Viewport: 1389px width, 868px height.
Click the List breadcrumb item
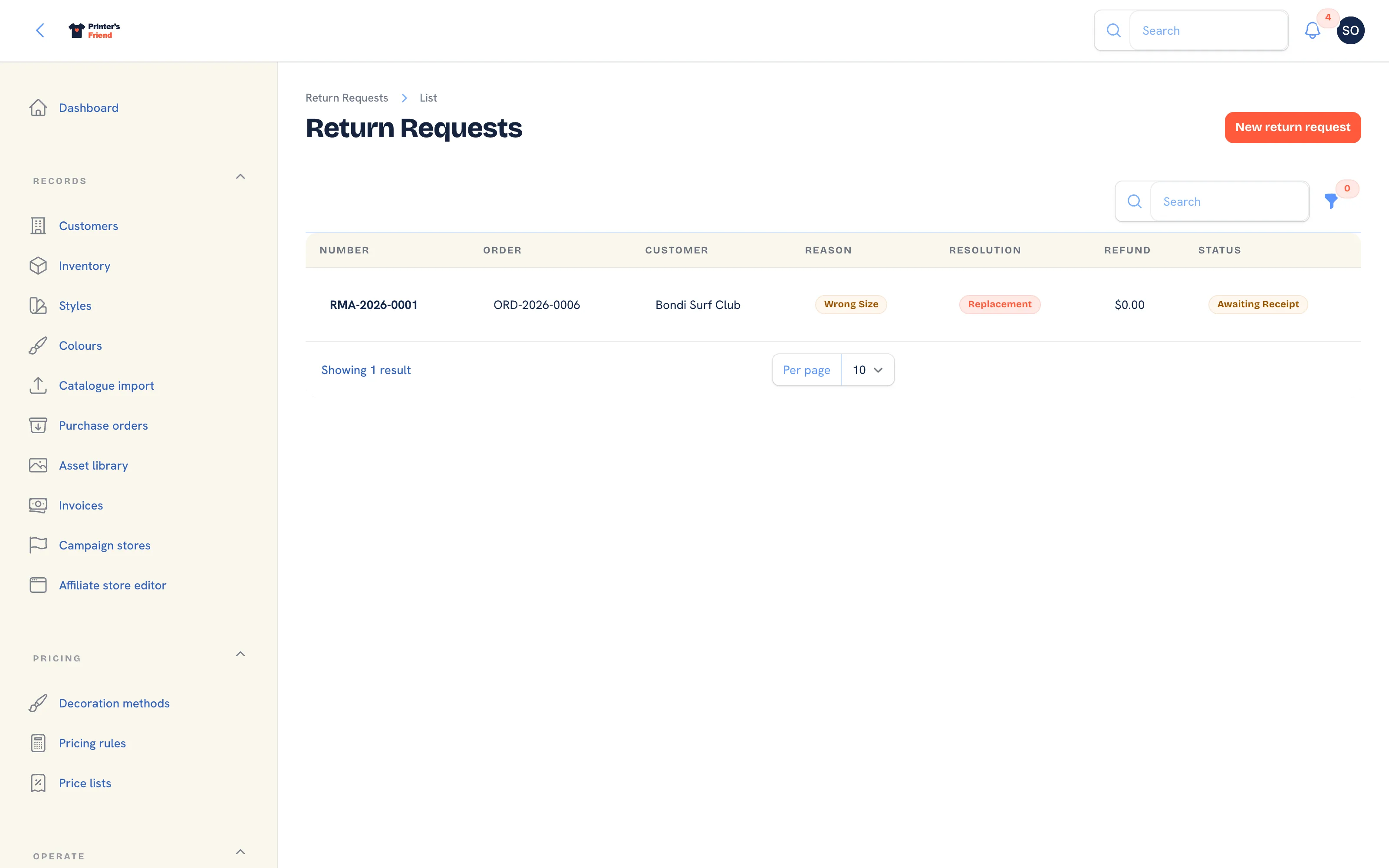coord(428,98)
